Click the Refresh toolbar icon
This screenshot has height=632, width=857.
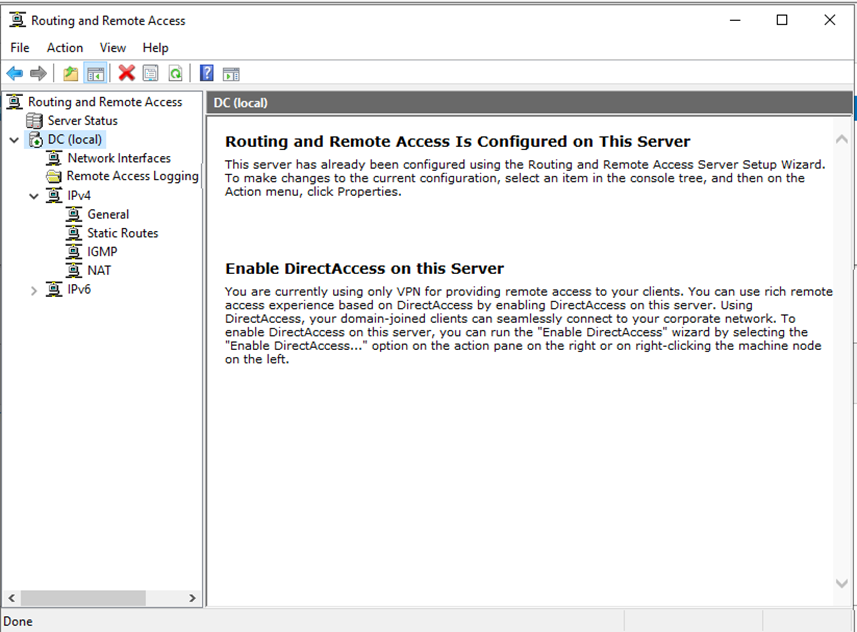(x=175, y=73)
